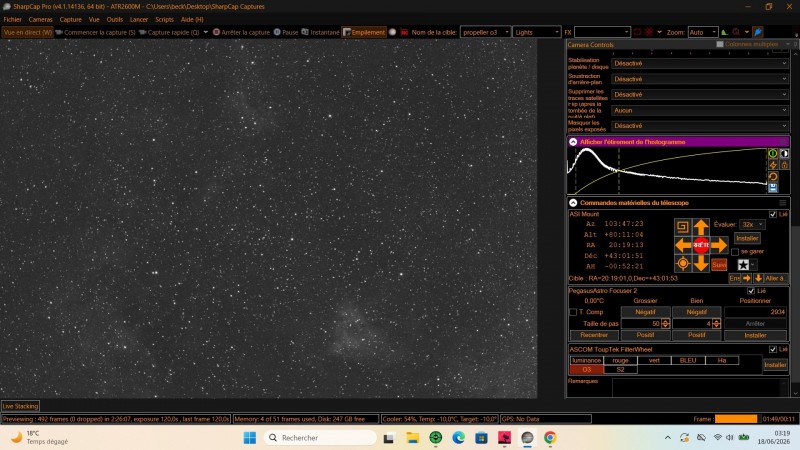Launch Google Chrome from the taskbar
This screenshot has height=450, width=800.
click(x=550, y=437)
